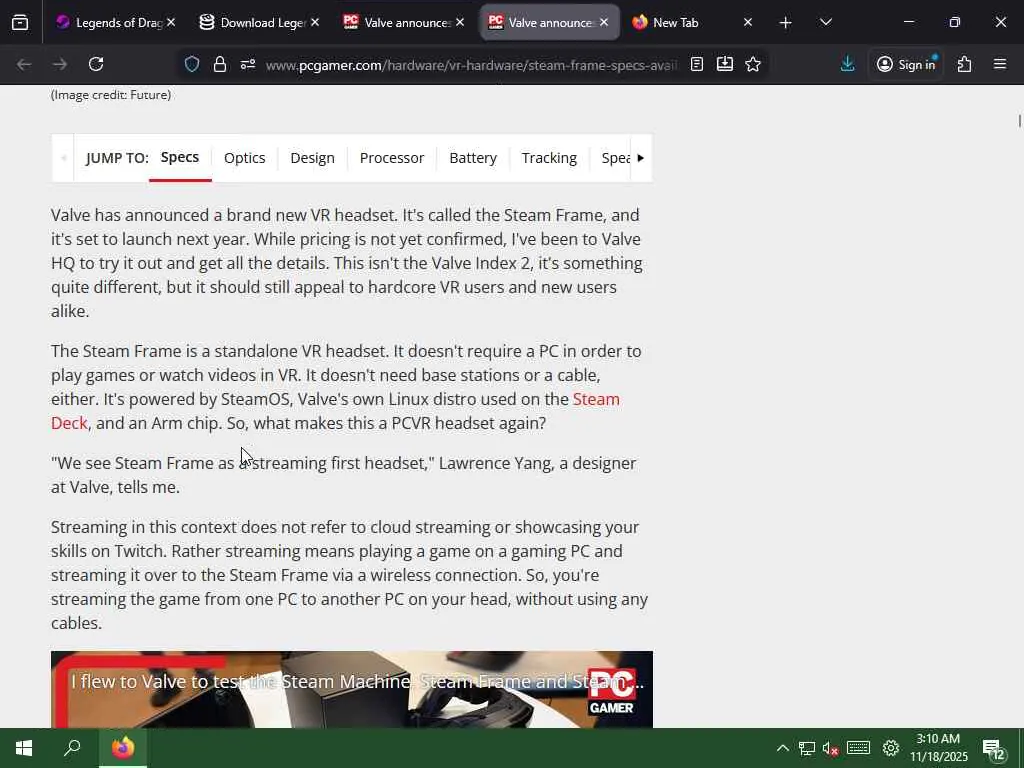
Task: Open Firefox application hamburger menu
Action: coord(1000,64)
